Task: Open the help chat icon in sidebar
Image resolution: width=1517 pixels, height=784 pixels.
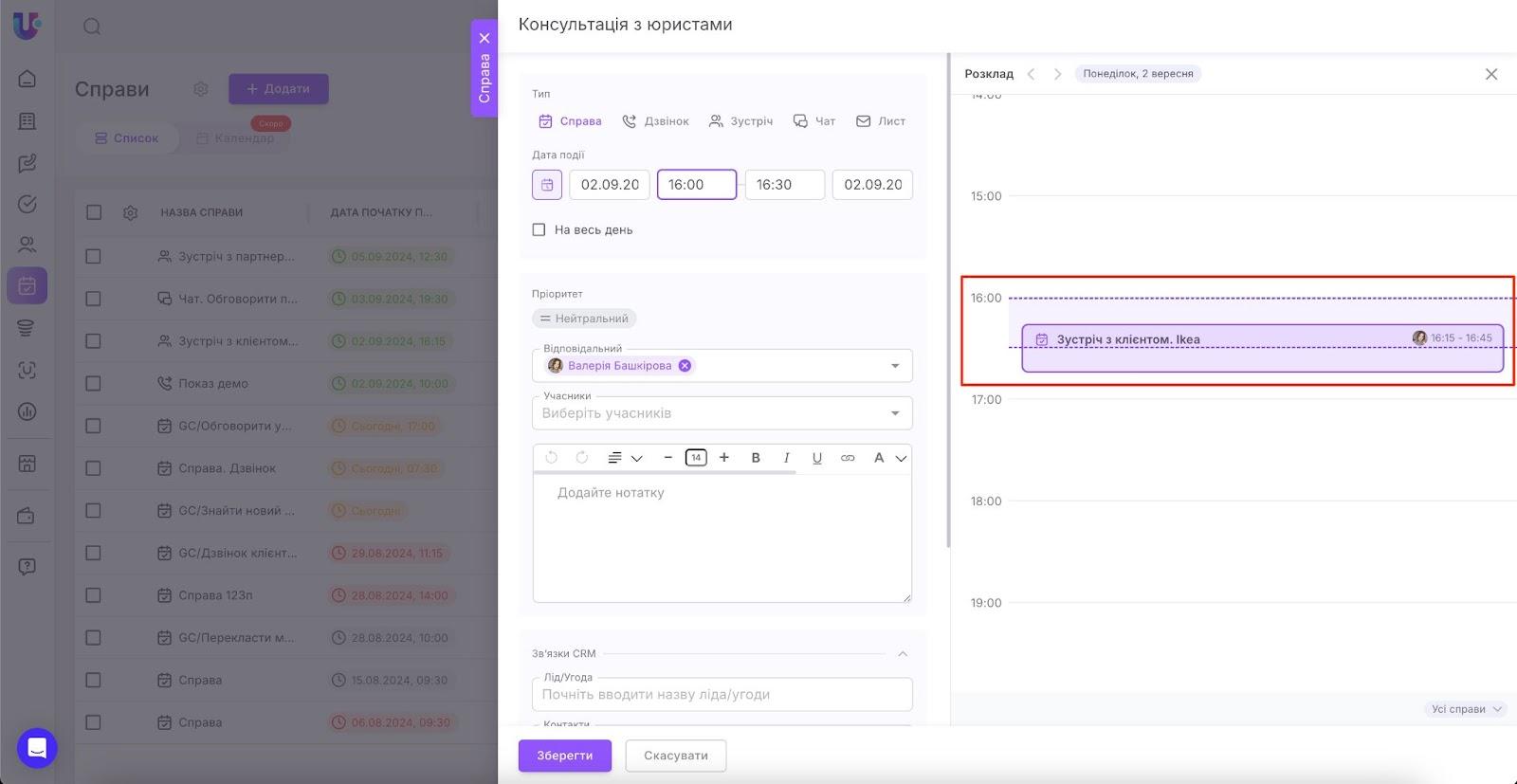Action: point(27,567)
